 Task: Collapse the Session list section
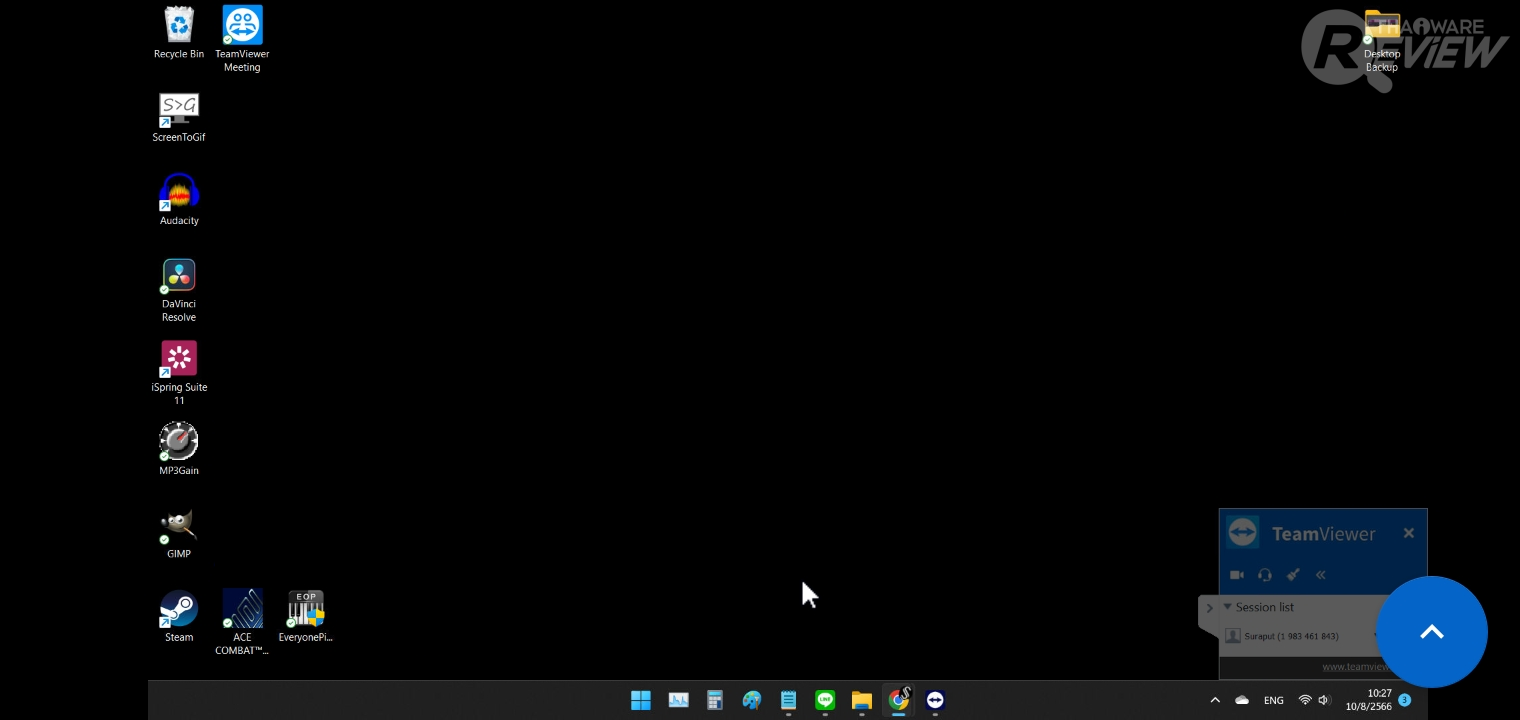pos(1228,607)
